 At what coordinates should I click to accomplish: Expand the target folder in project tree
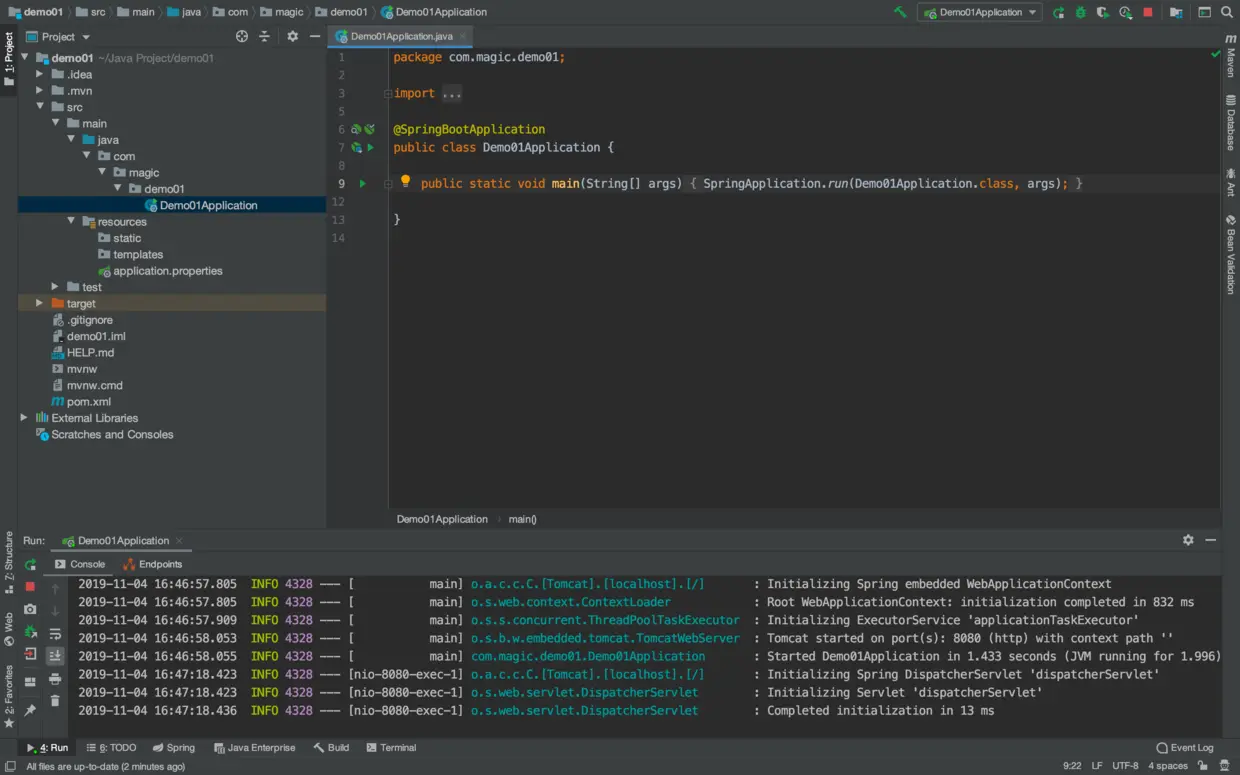point(40,303)
